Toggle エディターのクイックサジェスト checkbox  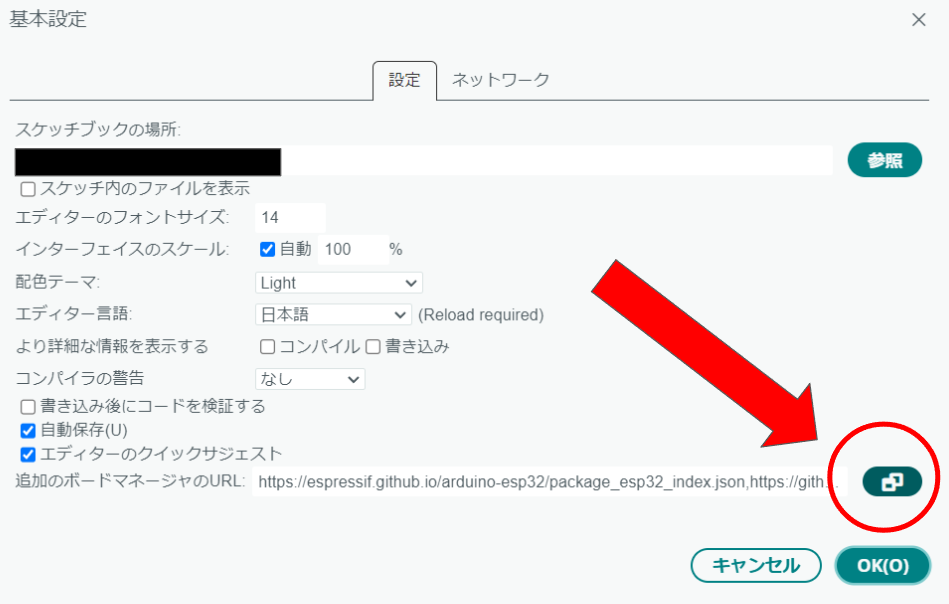click(x=28, y=455)
